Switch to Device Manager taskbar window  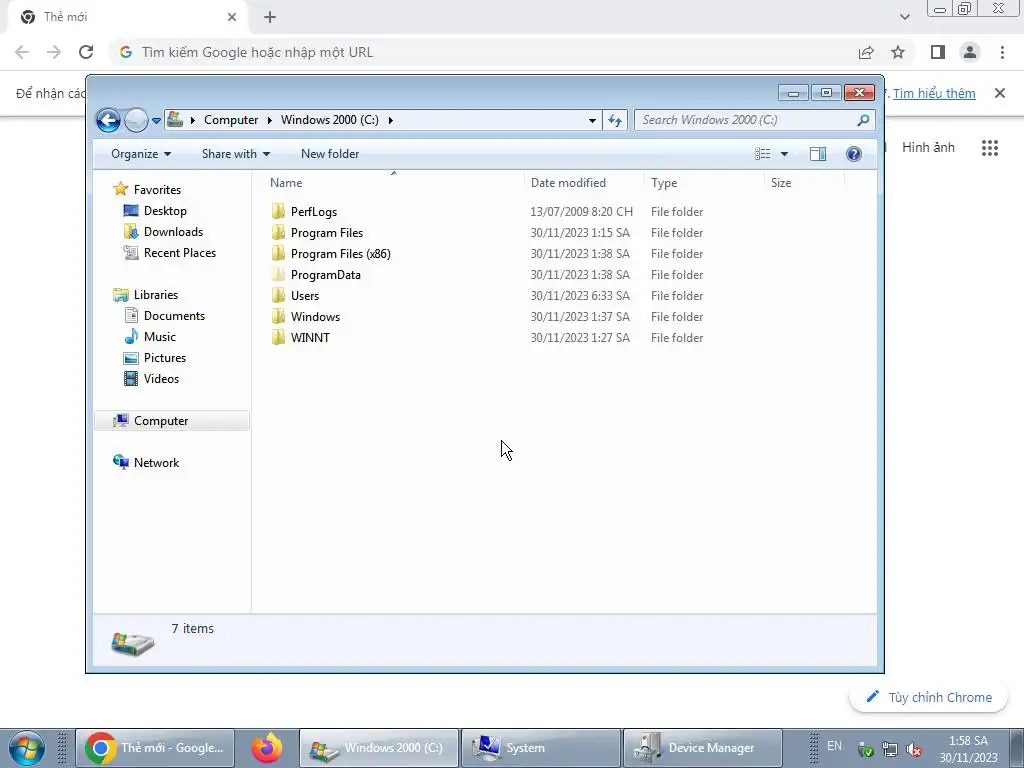703,748
